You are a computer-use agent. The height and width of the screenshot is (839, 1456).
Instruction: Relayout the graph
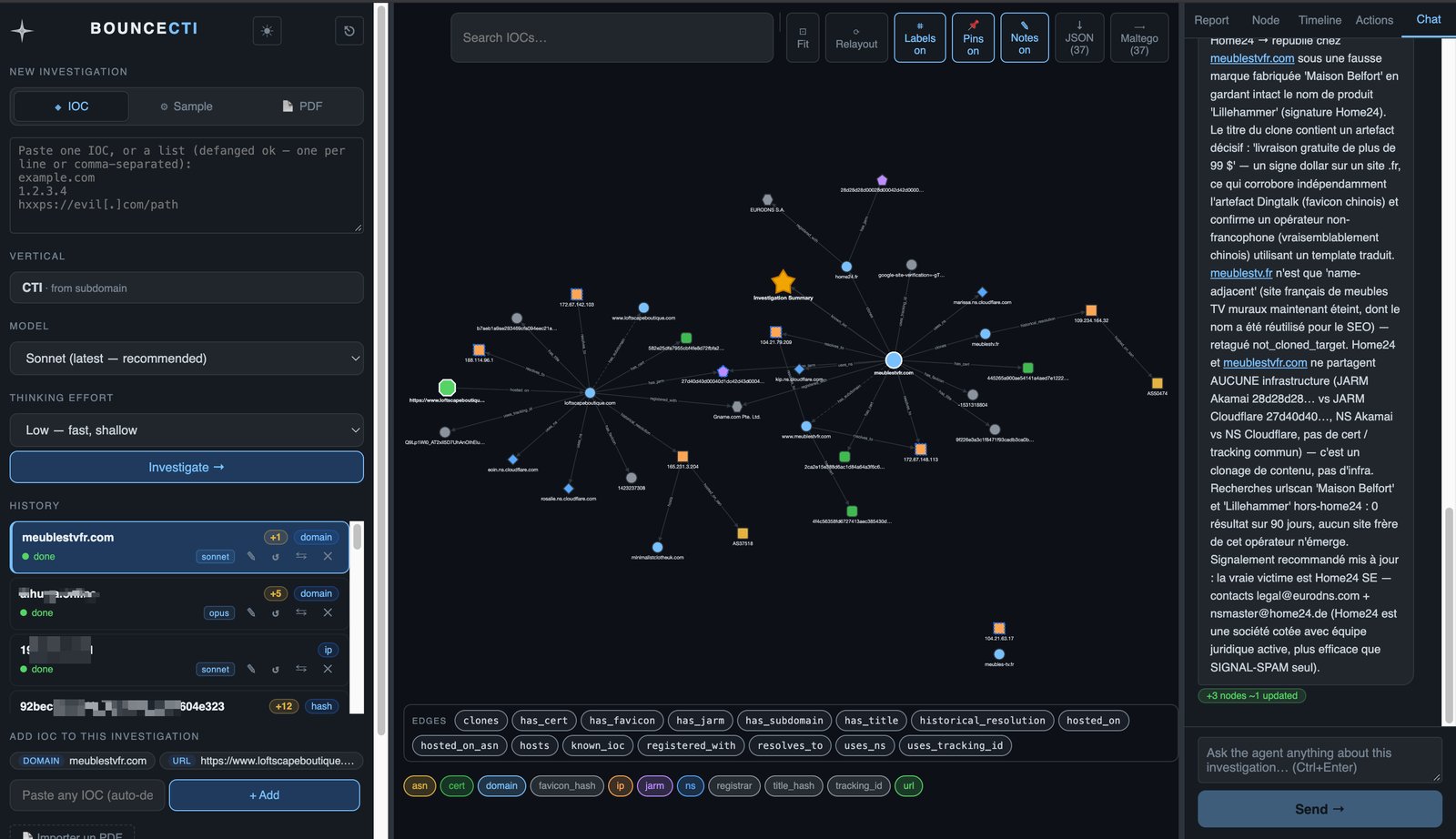(x=856, y=37)
